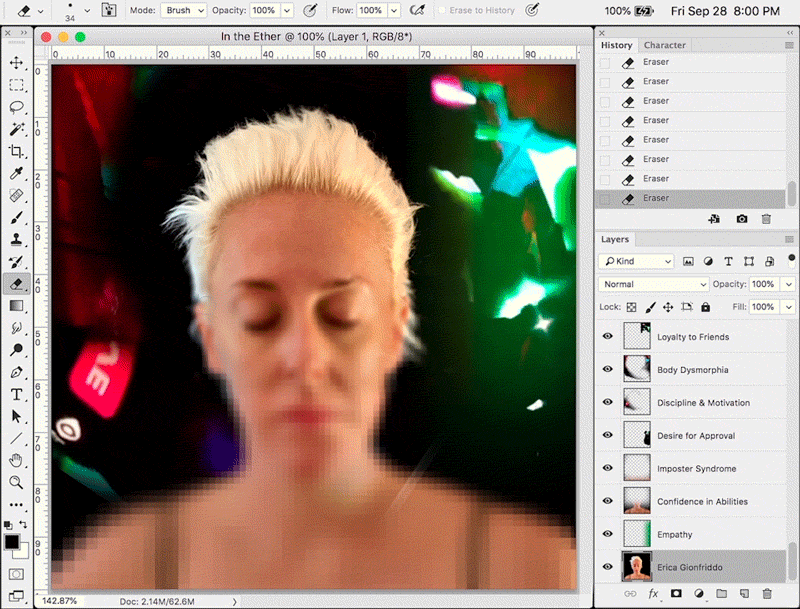The image size is (800, 609).
Task: Open the eraser Opacity dropdown arrow
Action: click(287, 10)
